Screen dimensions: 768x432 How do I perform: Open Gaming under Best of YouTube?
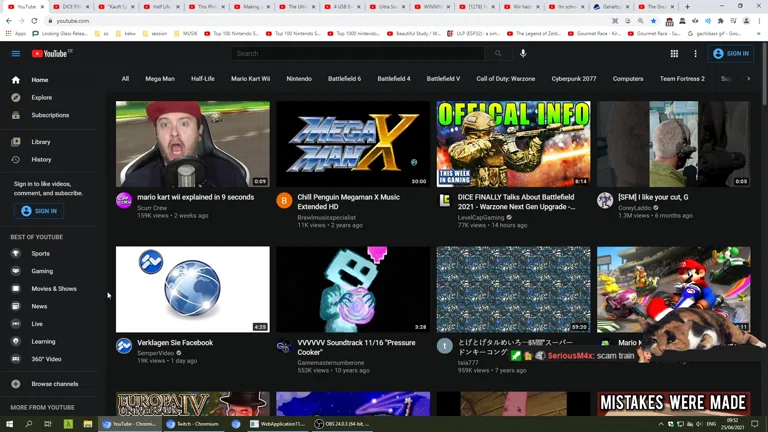tap(42, 271)
